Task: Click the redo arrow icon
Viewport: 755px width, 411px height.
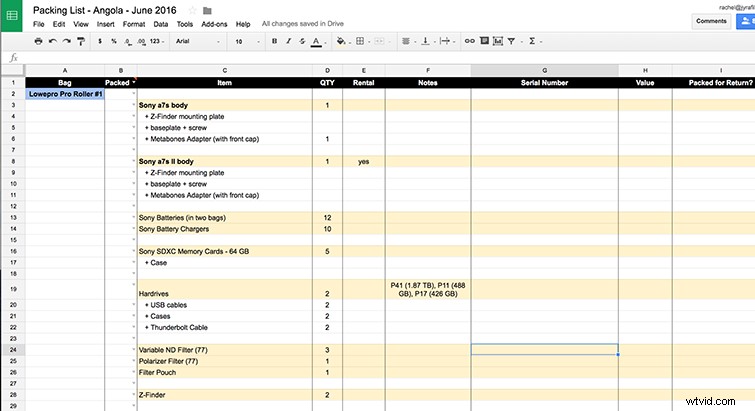Action: (x=65, y=42)
